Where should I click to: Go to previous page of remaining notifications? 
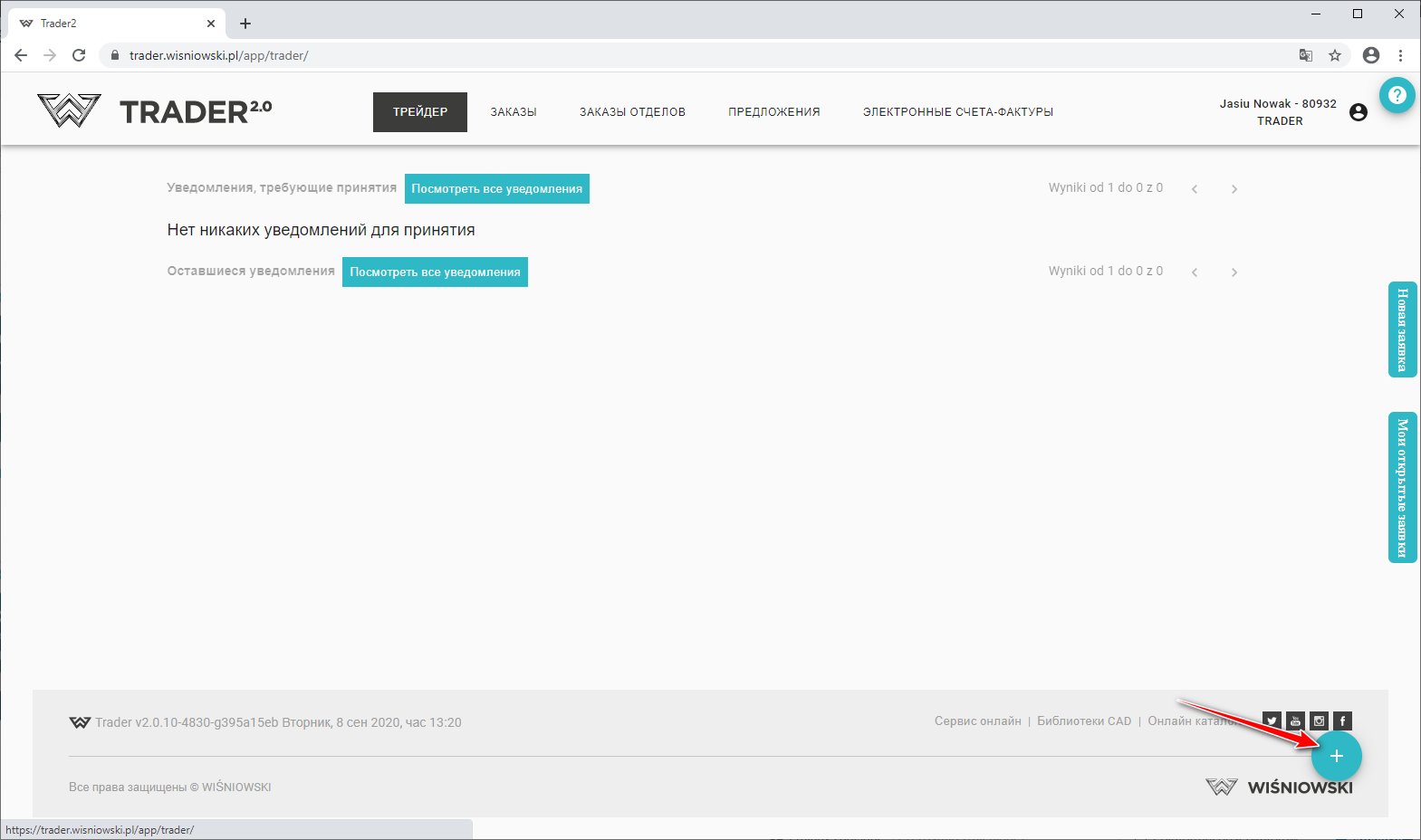[1195, 272]
